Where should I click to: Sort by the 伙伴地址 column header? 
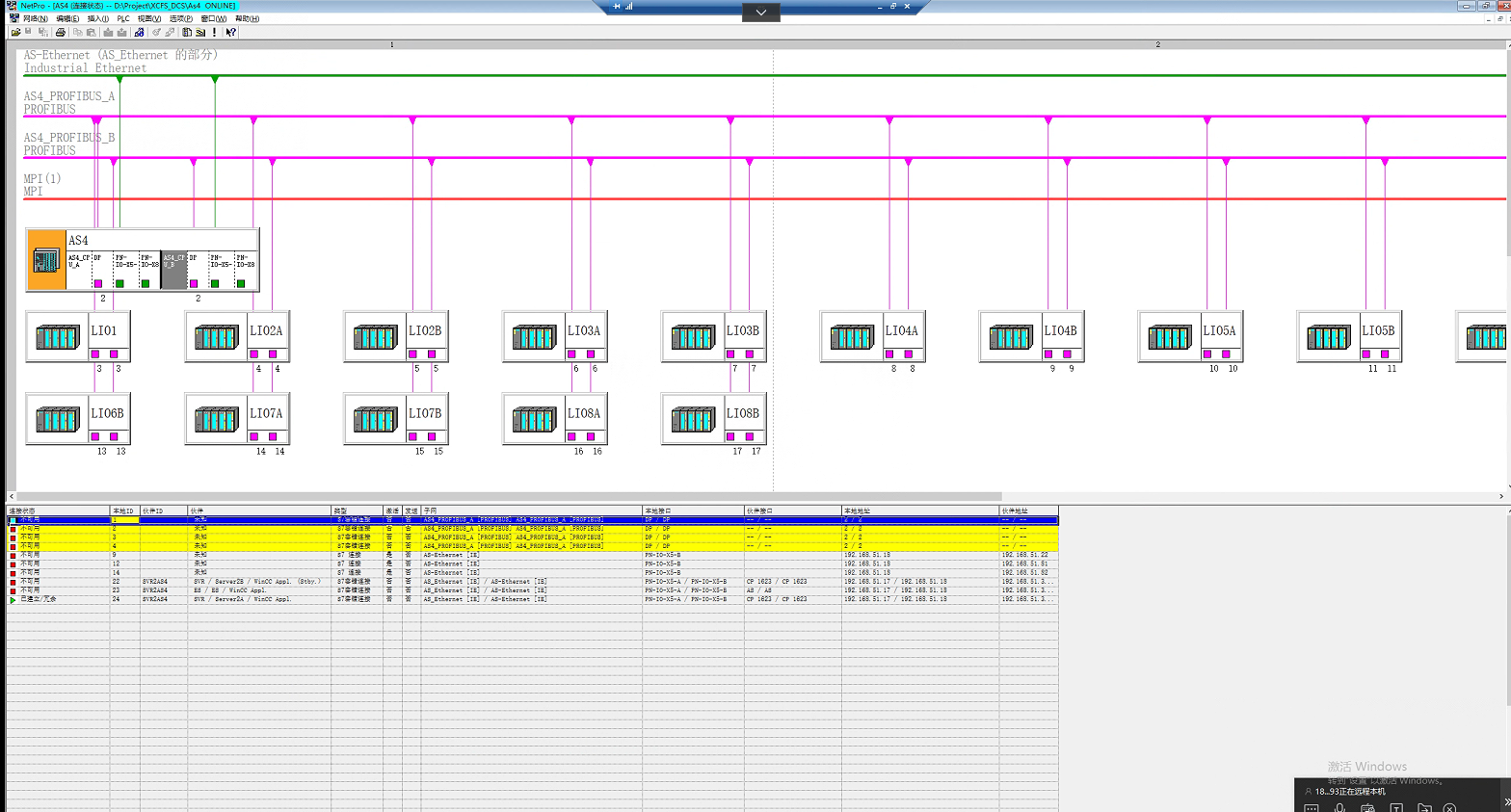1029,511
